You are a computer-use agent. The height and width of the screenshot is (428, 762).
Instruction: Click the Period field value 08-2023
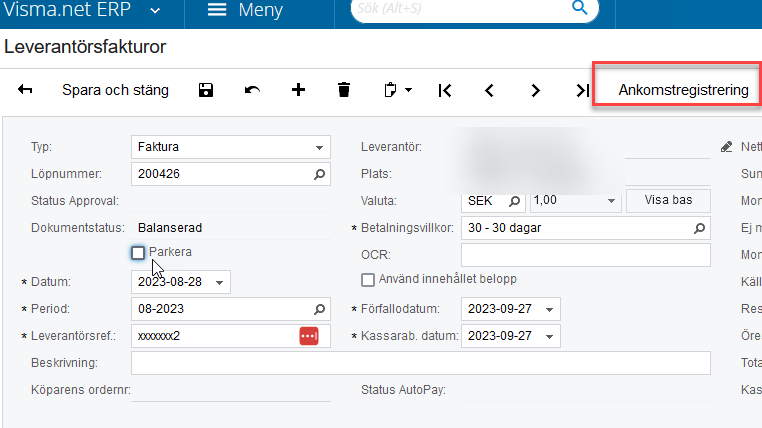point(161,309)
